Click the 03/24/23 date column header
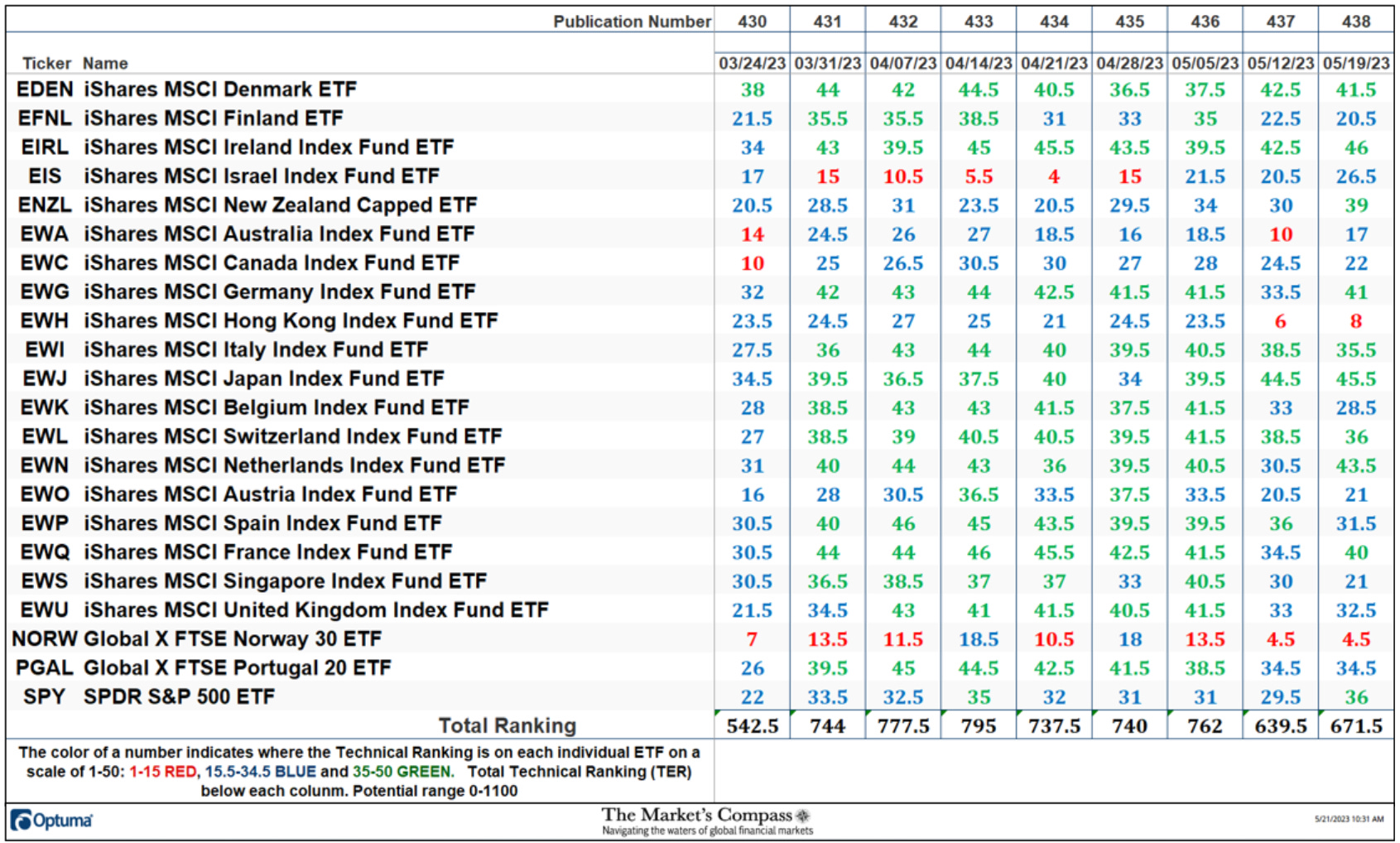Image resolution: width=1400 pixels, height=843 pixels. [x=752, y=64]
